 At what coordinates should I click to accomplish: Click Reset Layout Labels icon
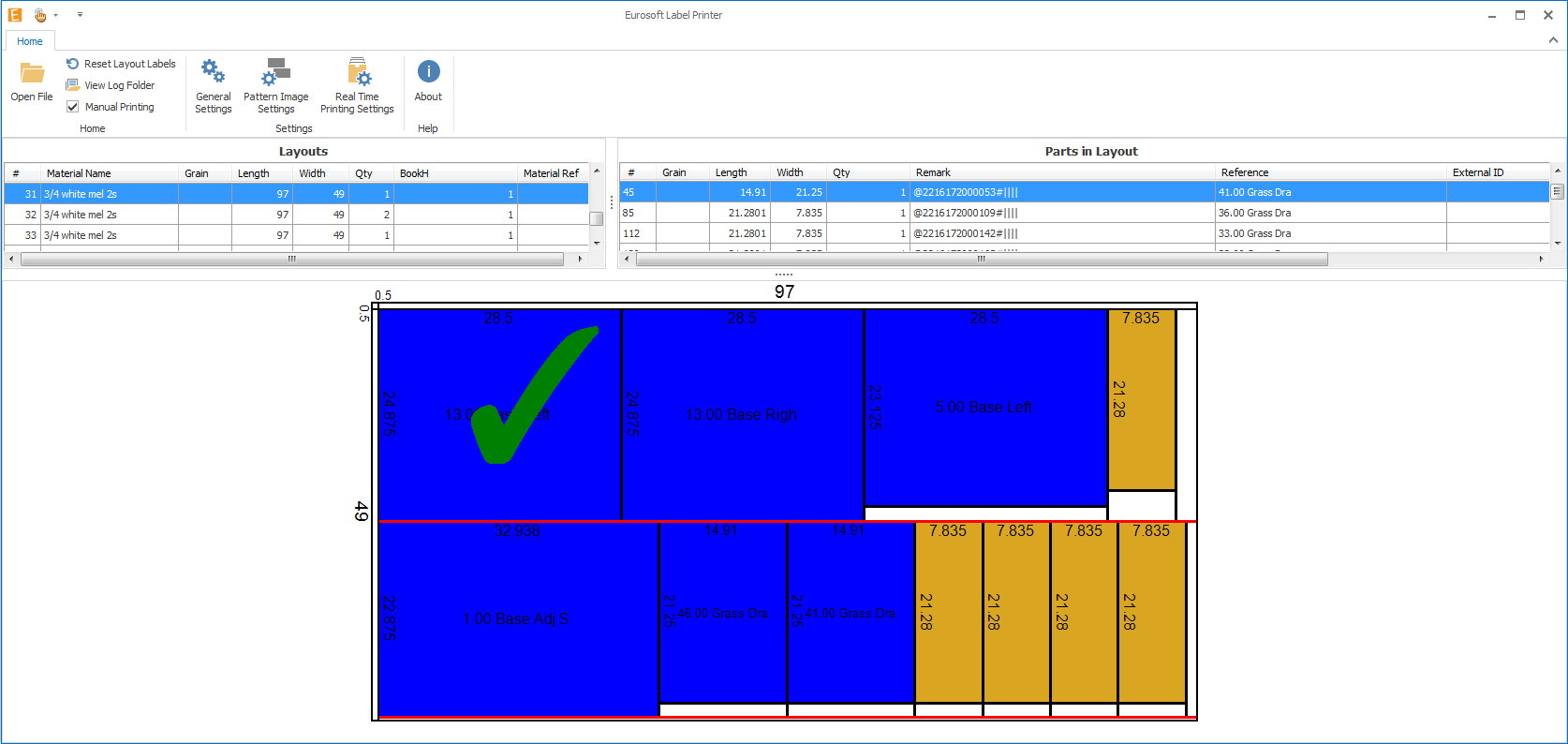[x=72, y=64]
